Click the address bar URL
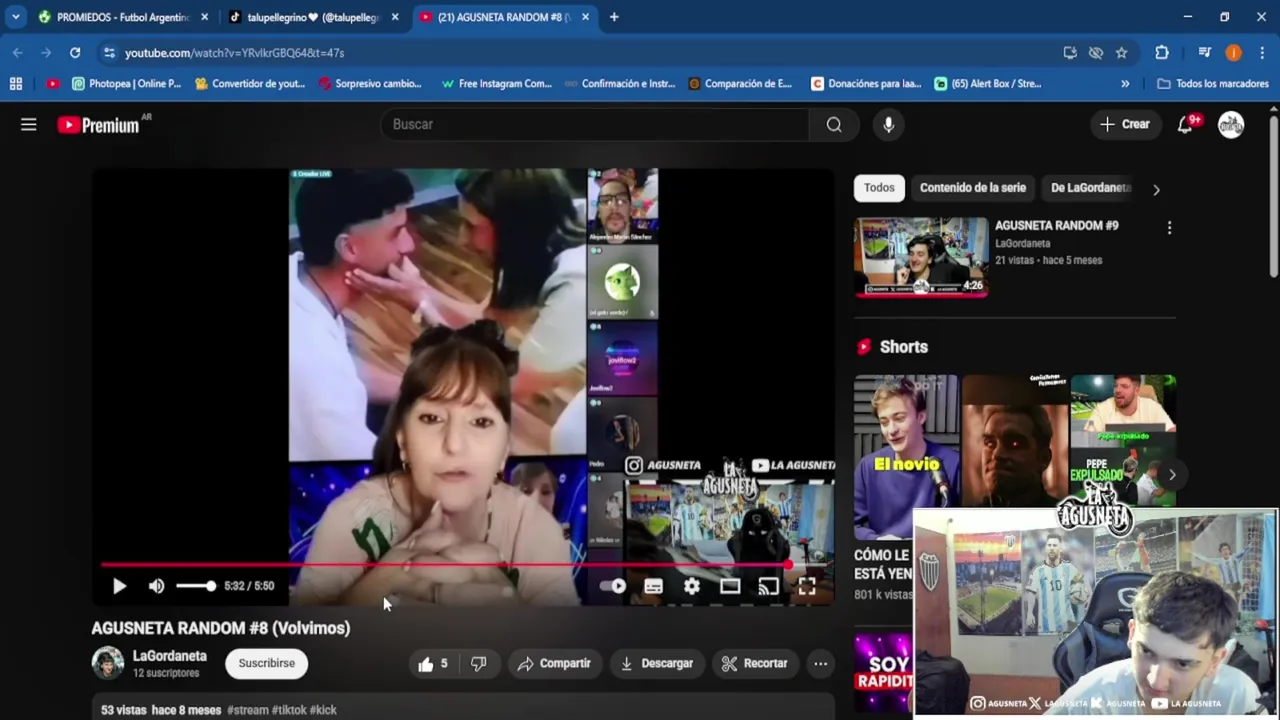1280x720 pixels. (234, 53)
